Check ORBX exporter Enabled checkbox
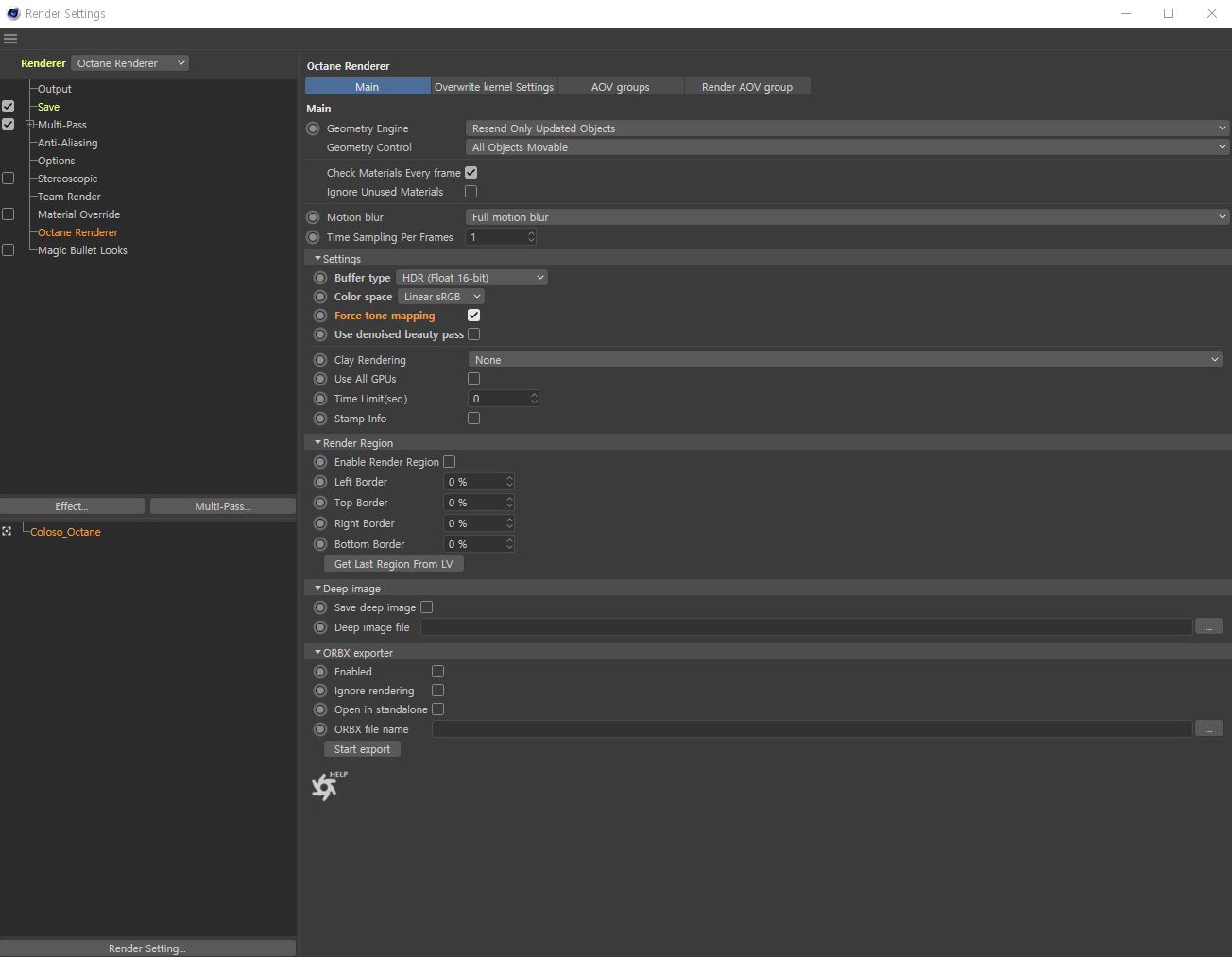 point(437,672)
